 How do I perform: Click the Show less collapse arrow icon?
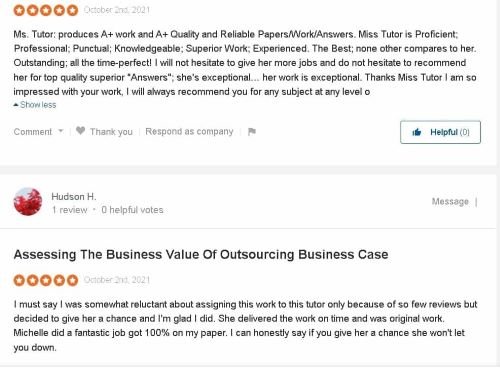click(x=16, y=105)
